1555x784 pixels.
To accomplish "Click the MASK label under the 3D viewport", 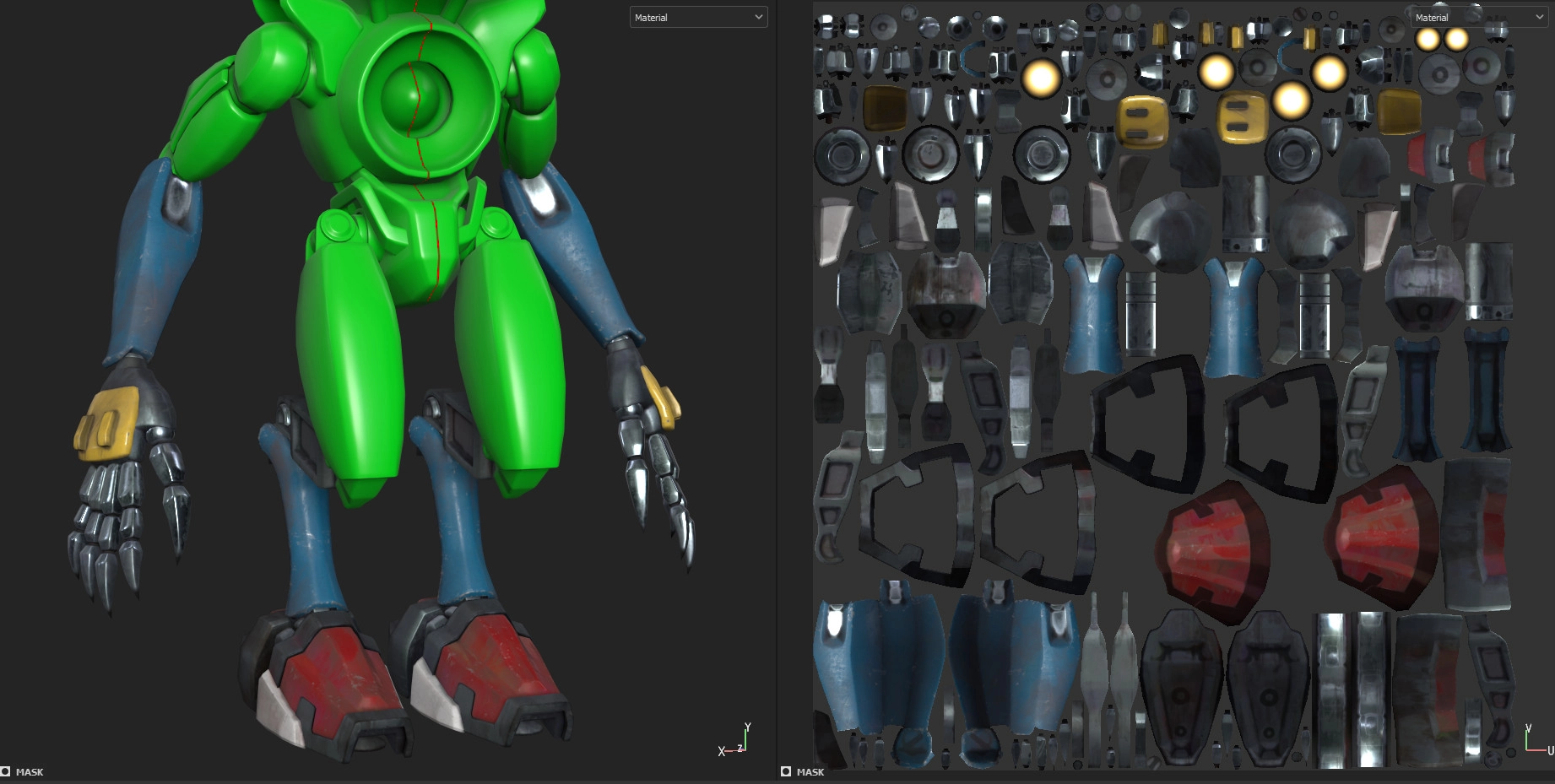I will point(30,771).
